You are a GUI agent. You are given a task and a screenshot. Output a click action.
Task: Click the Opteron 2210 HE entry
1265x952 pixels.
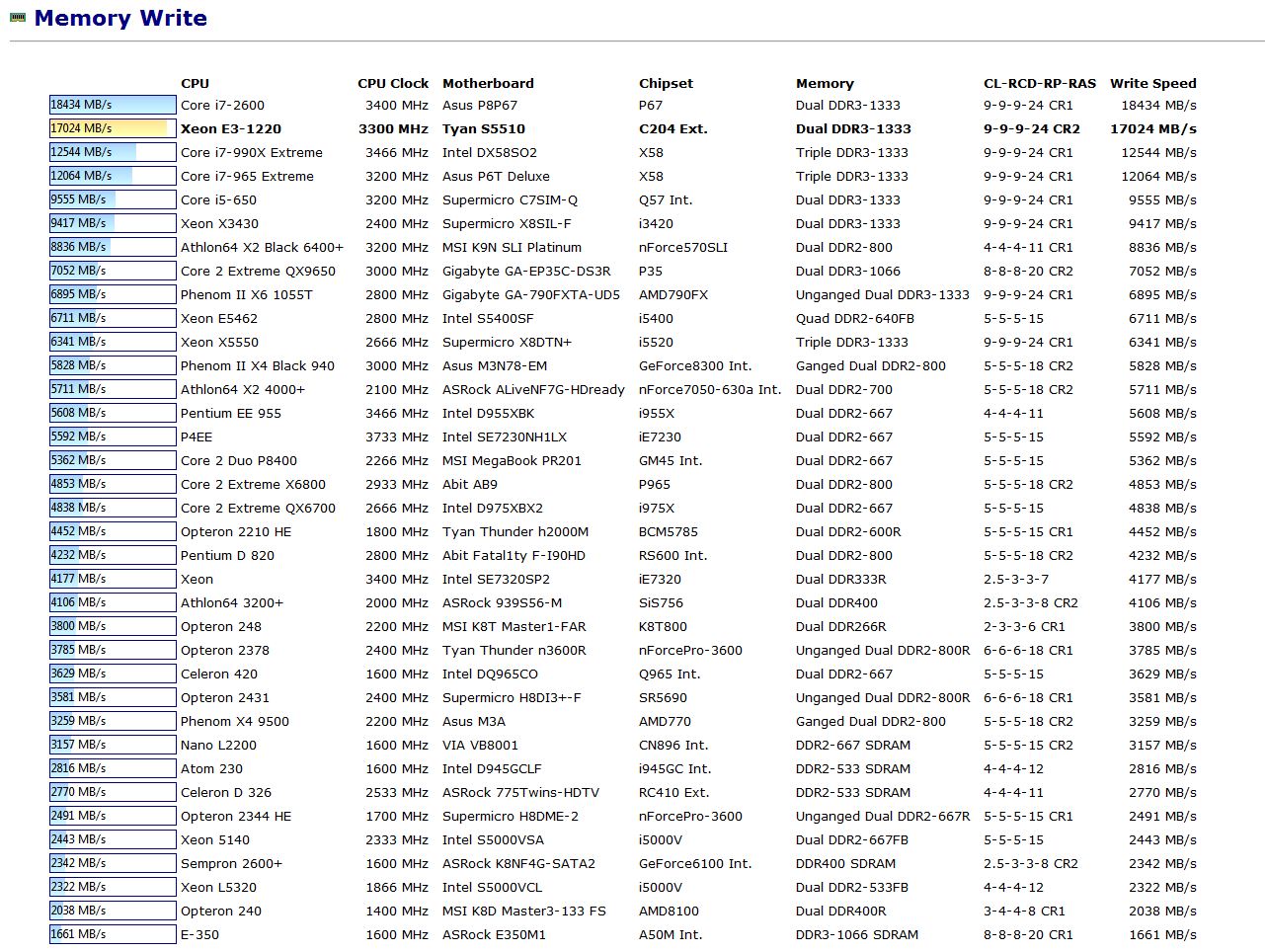pos(236,531)
